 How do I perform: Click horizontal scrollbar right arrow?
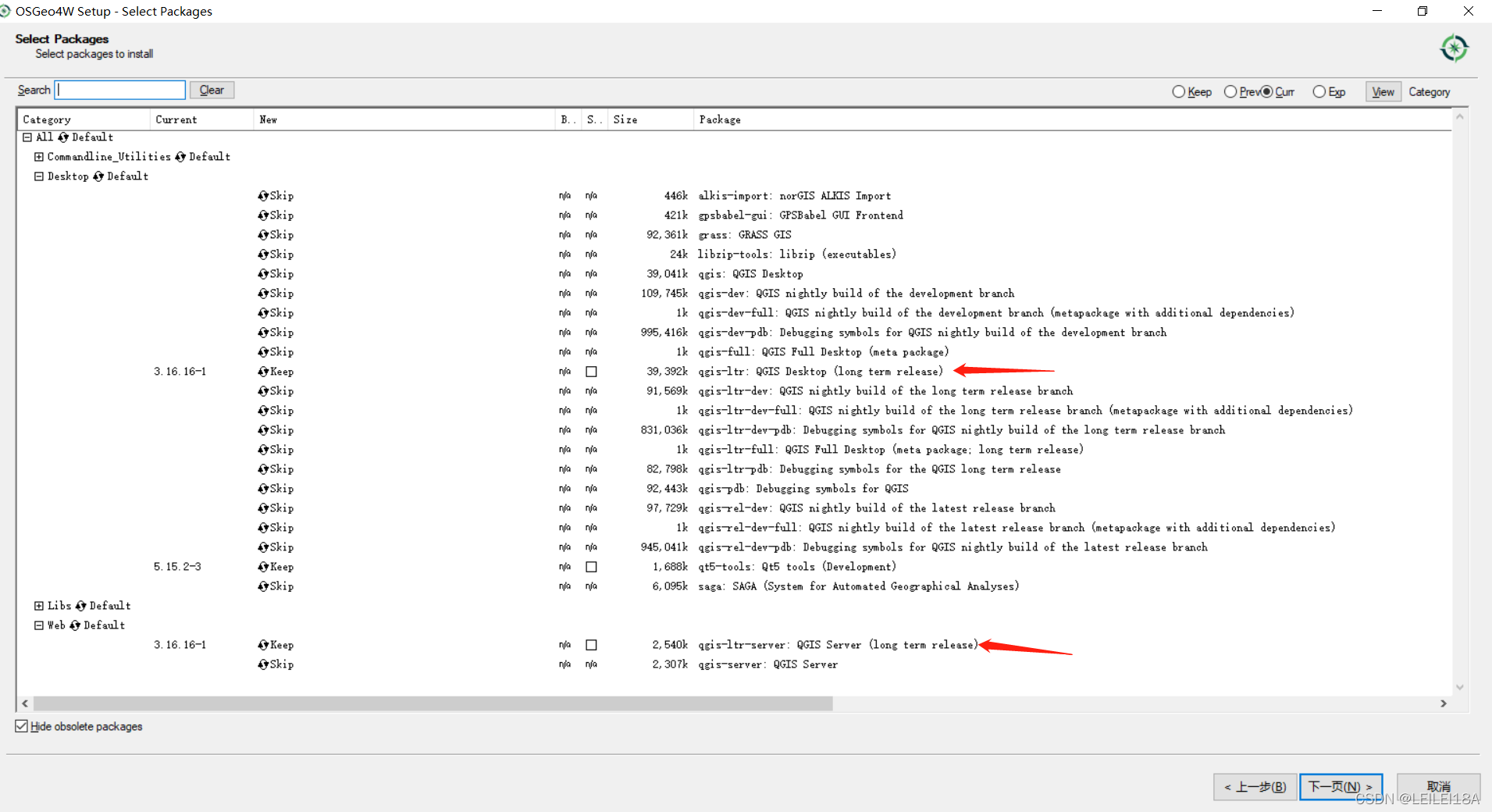point(1444,703)
